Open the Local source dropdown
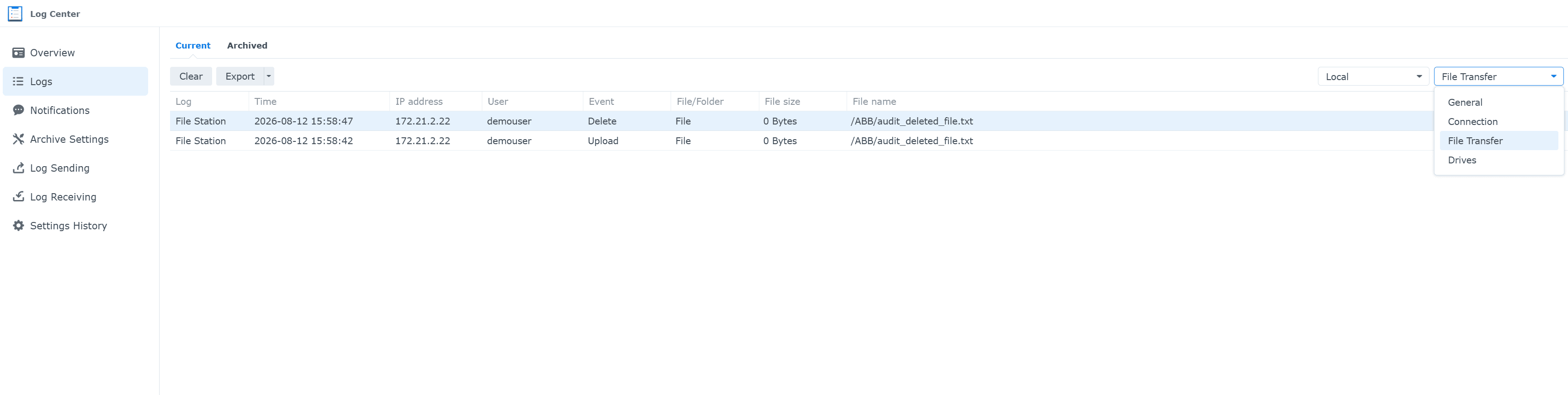The width and height of the screenshot is (1568, 395). click(x=1373, y=77)
